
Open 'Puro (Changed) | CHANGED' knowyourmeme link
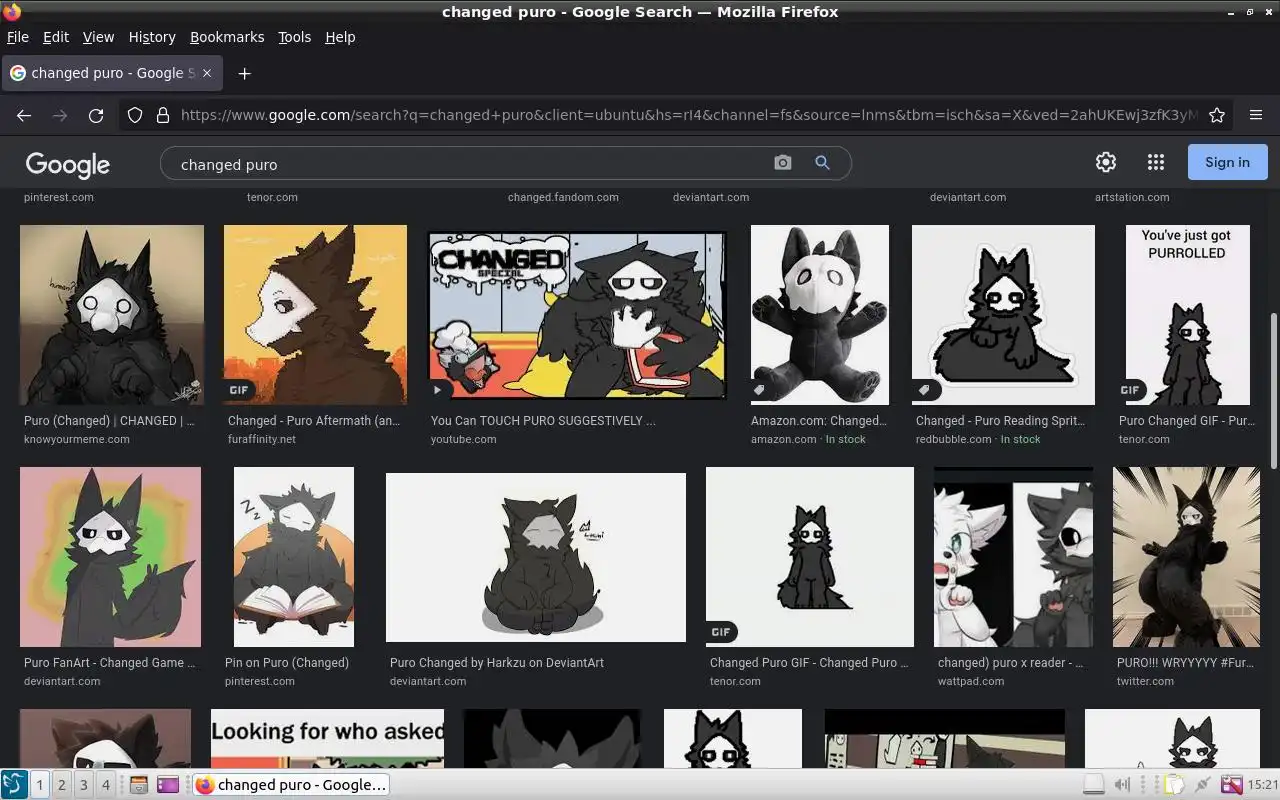click(x=109, y=421)
